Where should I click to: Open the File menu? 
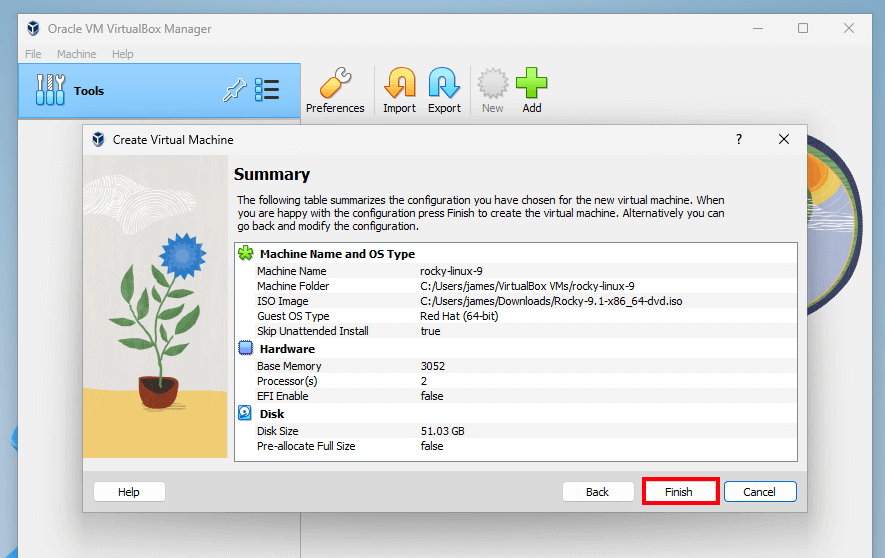[x=33, y=54]
